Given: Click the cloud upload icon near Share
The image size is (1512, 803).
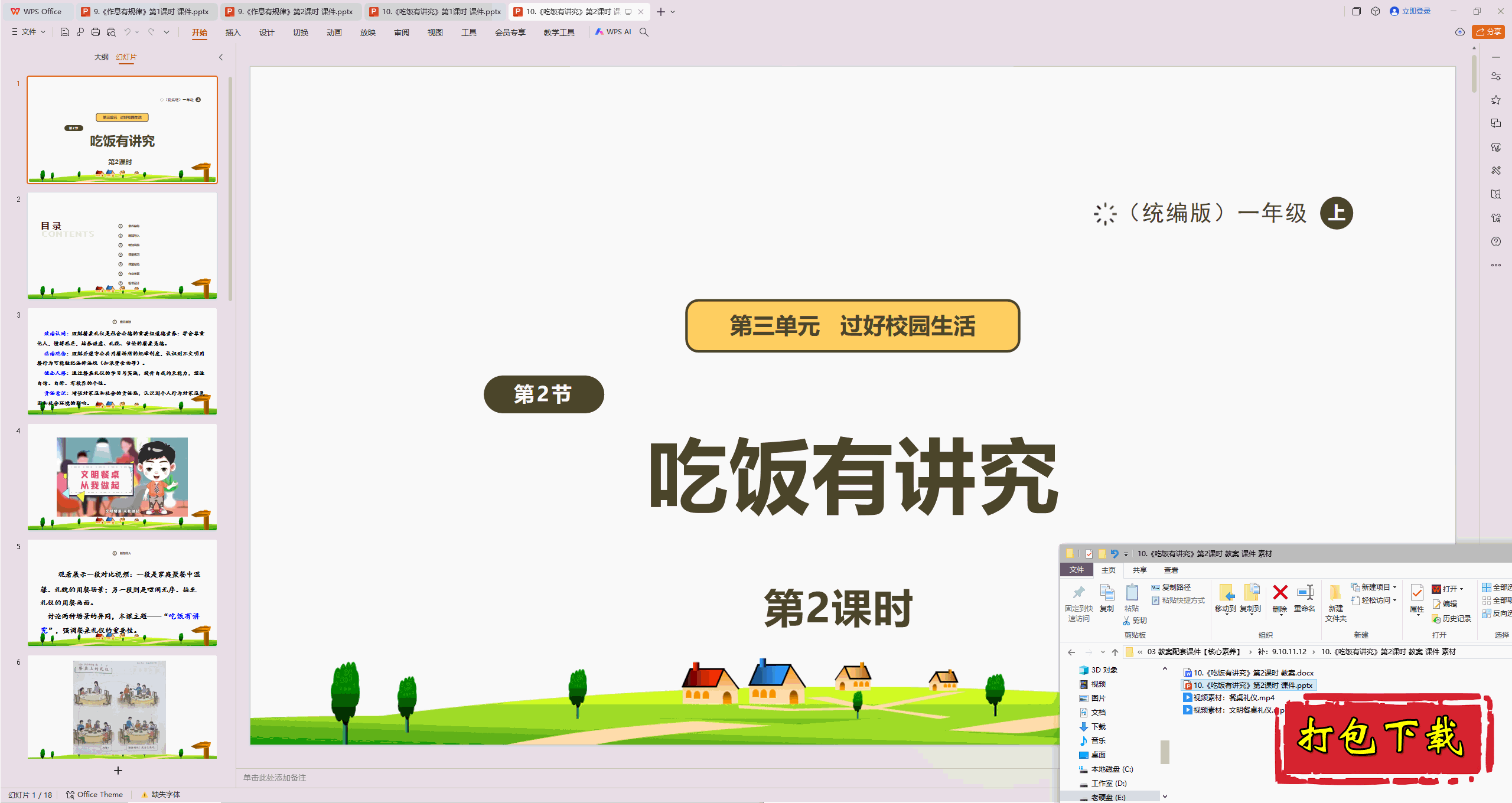Looking at the screenshot, I should pos(1460,32).
